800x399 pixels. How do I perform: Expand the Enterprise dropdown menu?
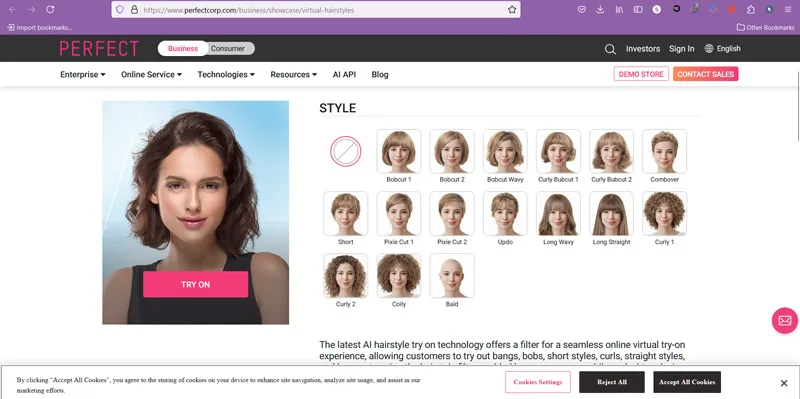(83, 74)
